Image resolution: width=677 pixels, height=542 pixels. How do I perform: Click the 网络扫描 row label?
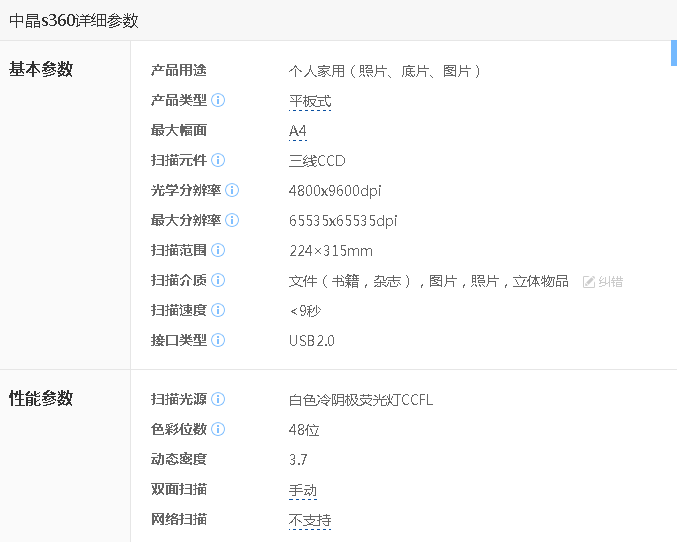click(179, 519)
